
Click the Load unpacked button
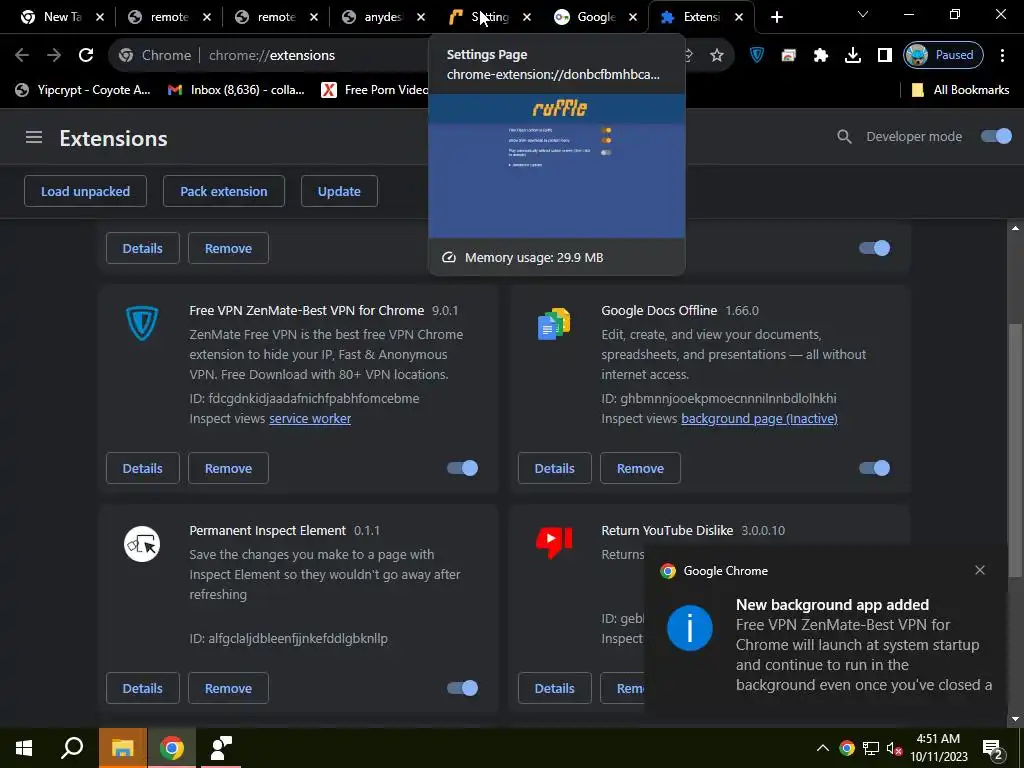86,191
